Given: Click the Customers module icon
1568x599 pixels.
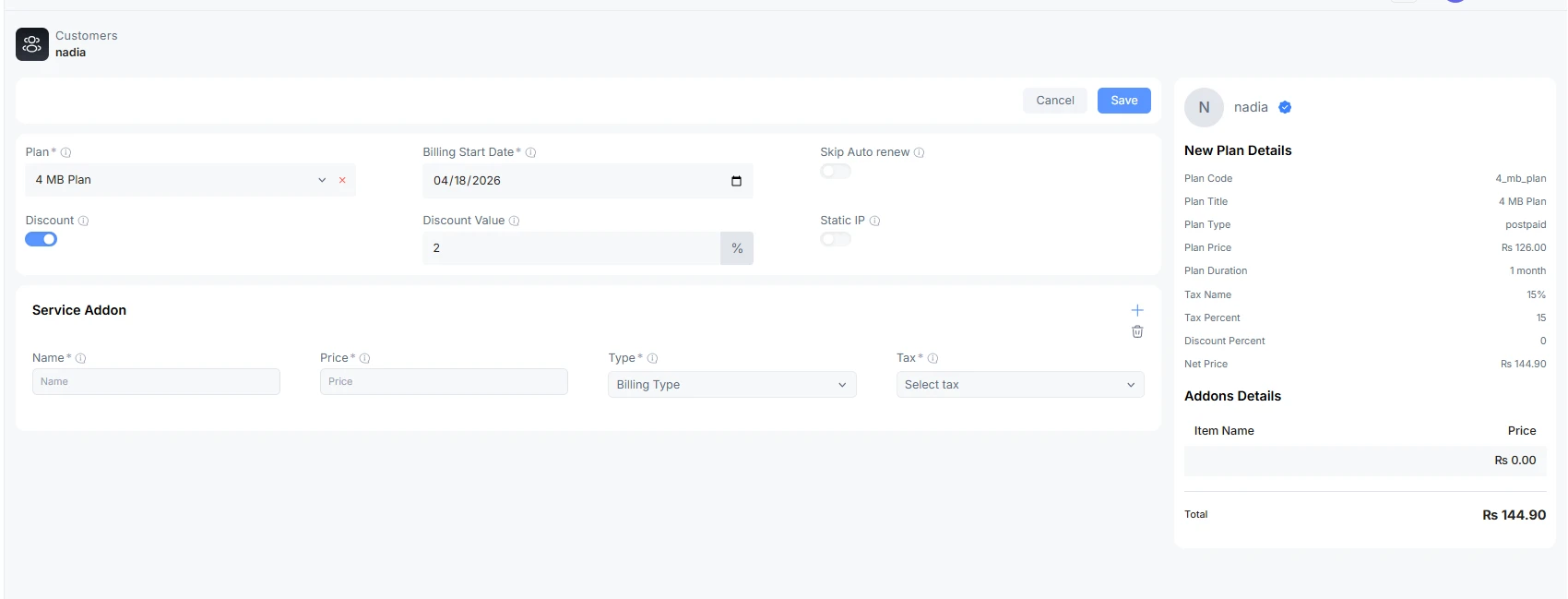Looking at the screenshot, I should (32, 44).
